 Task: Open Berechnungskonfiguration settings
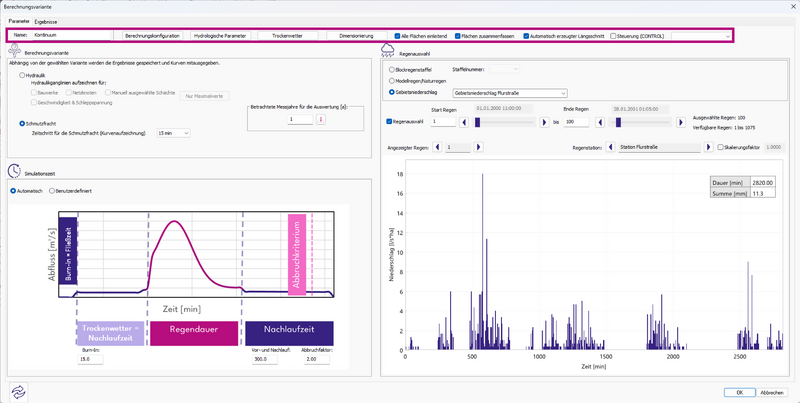point(153,36)
